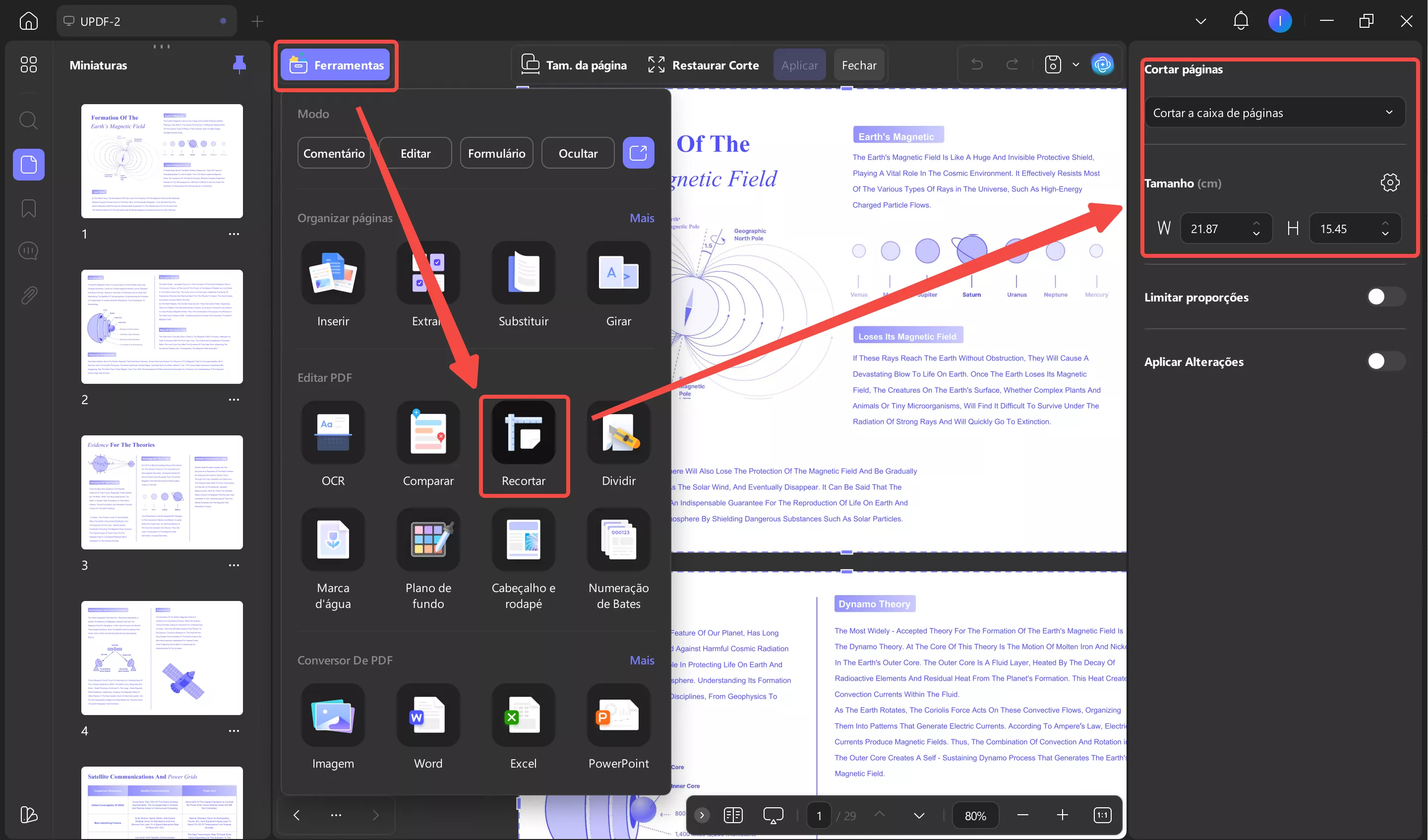Enable the Limitar proporções toggle
Viewport: 1428px width, 840px height.
tap(1385, 297)
